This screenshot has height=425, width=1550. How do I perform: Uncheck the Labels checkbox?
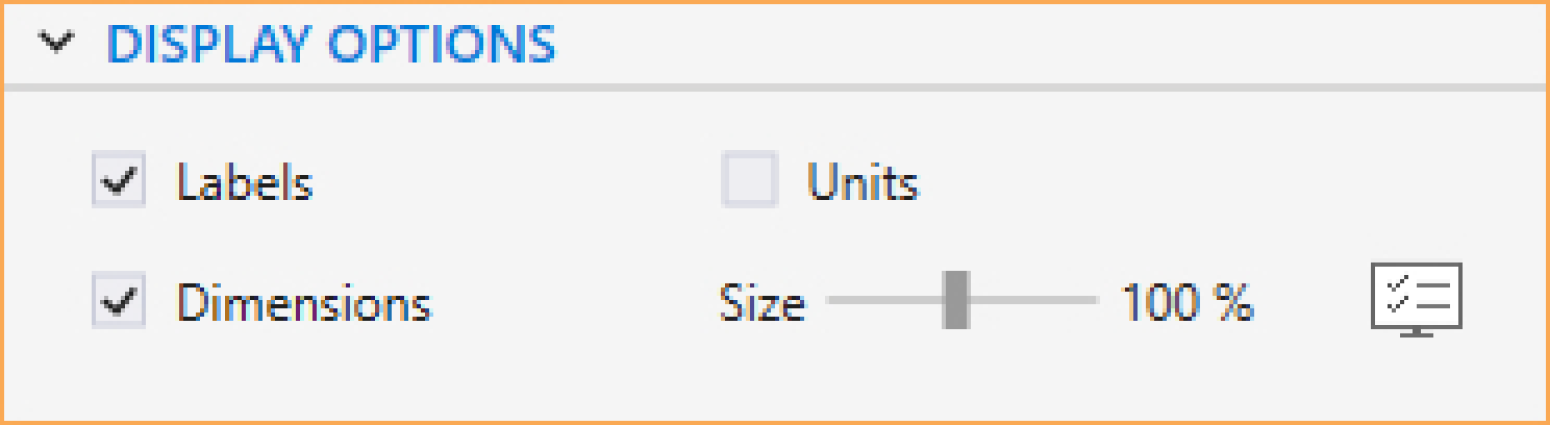click(x=119, y=181)
